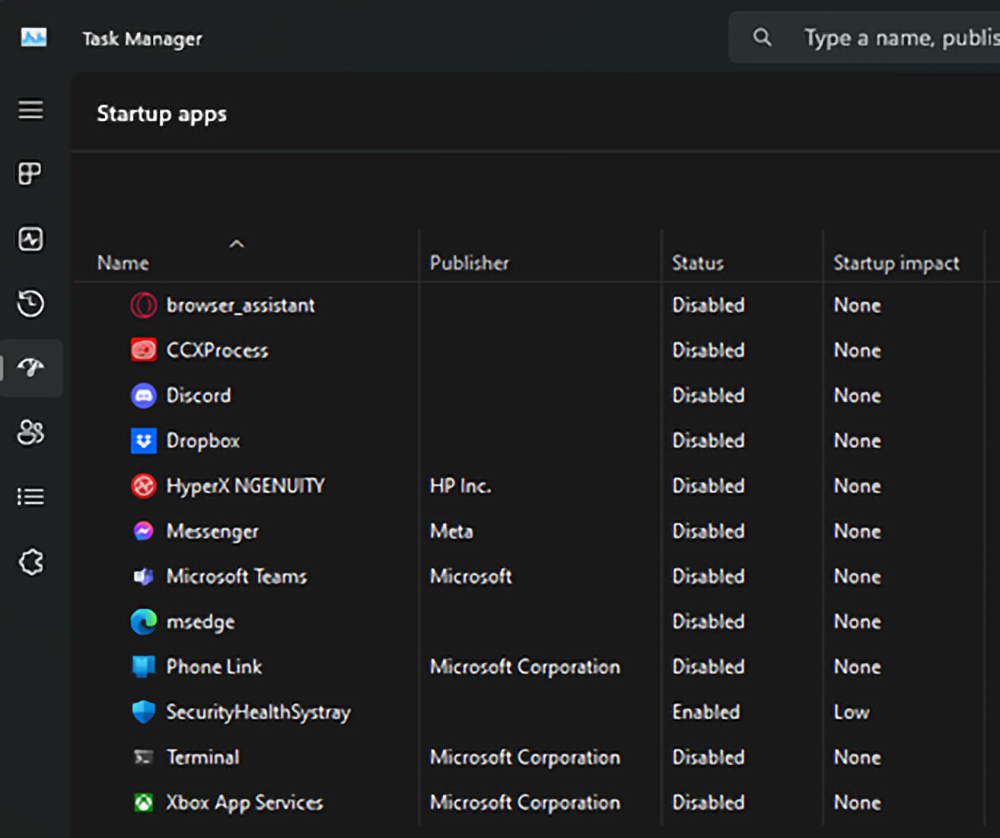Open Performance page in sidebar
1000x838 pixels.
30,239
